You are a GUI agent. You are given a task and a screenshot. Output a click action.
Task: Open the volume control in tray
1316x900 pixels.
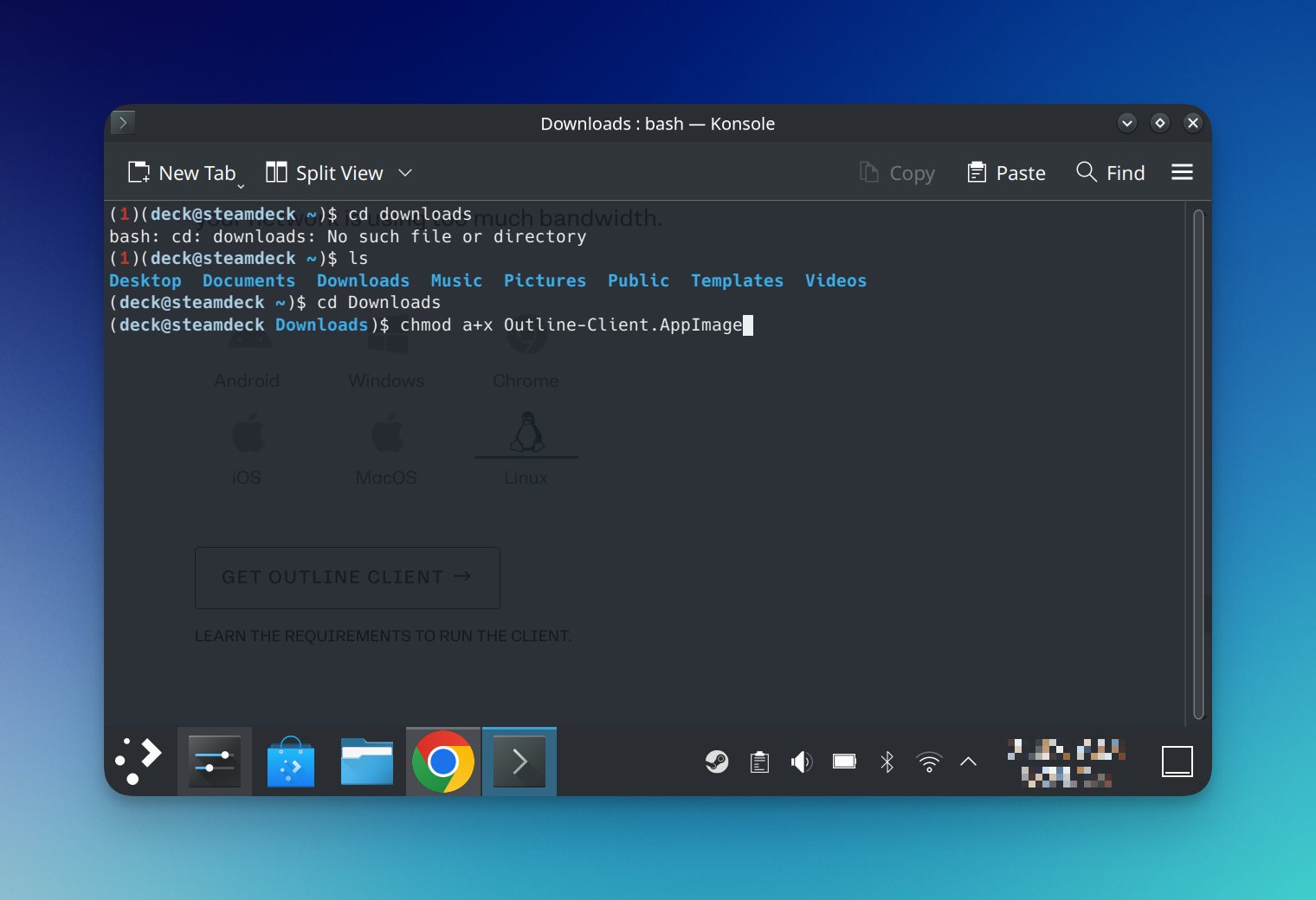(x=802, y=762)
